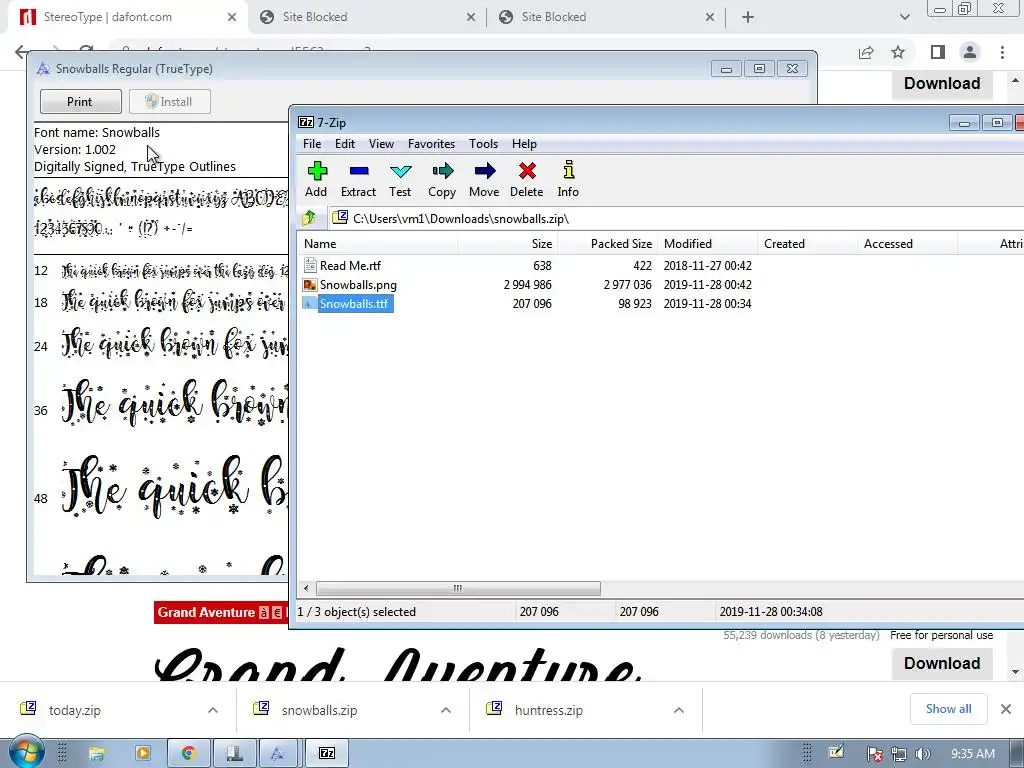This screenshot has width=1024, height=768.
Task: Click Show all downloads
Action: (948, 709)
